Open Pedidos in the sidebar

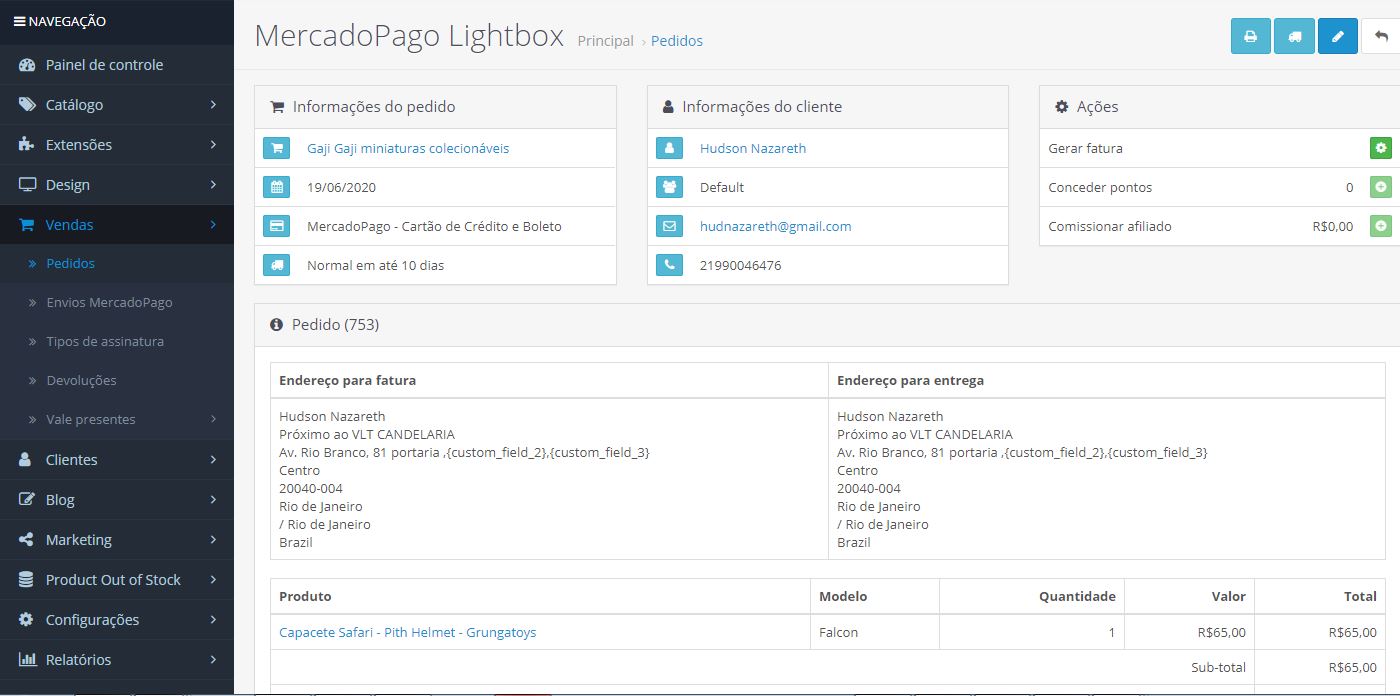click(71, 264)
